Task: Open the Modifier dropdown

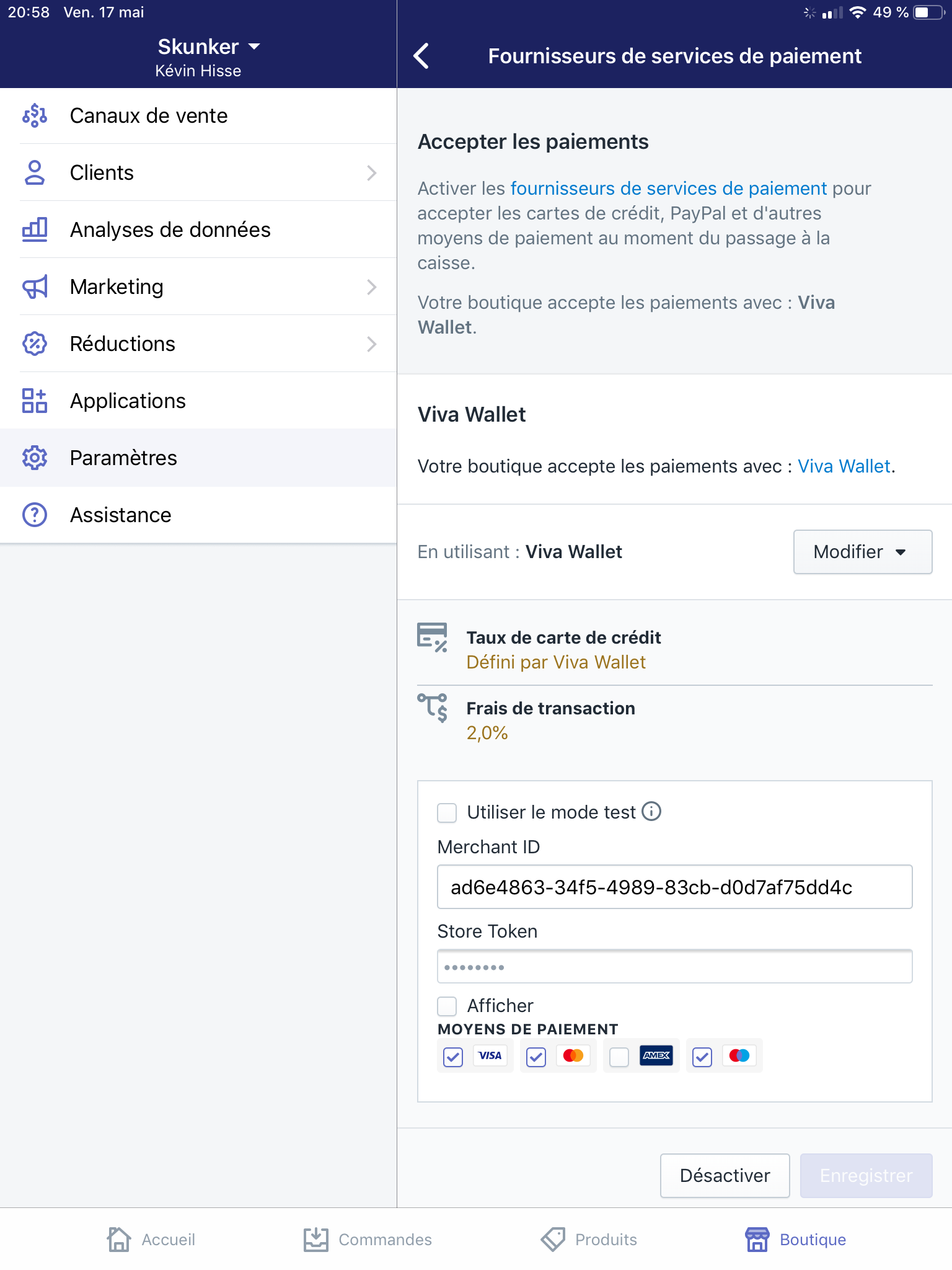Action: click(x=862, y=551)
